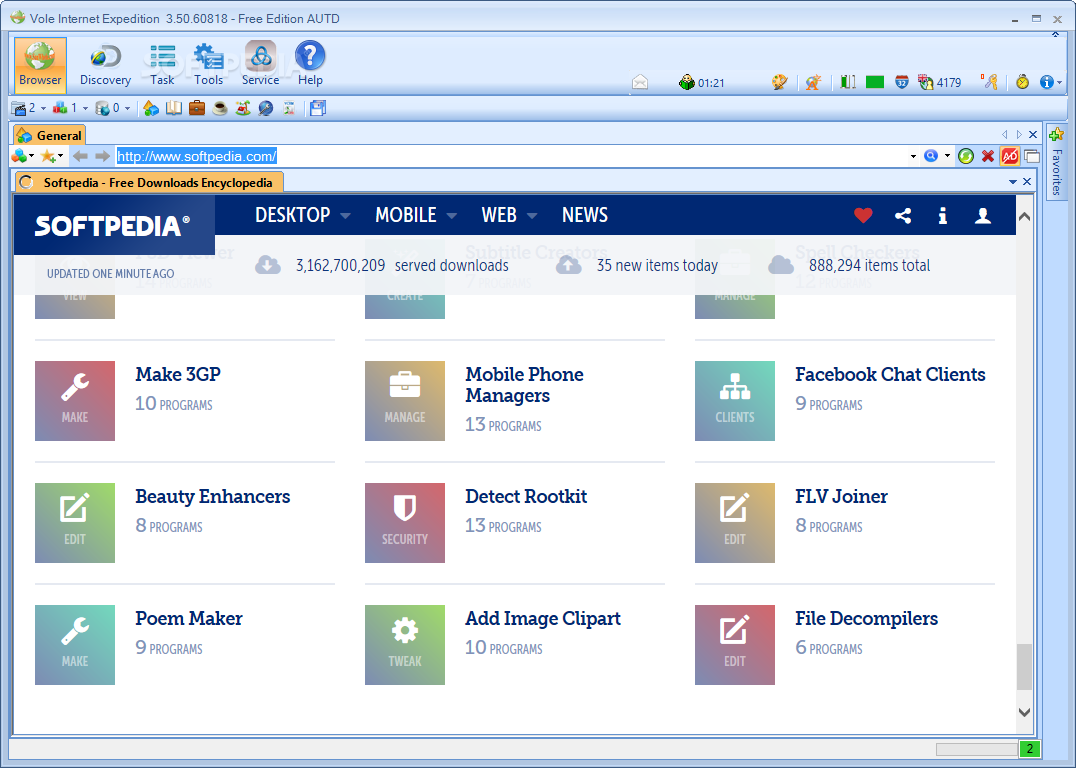Click the green book layout icon

(x=848, y=82)
